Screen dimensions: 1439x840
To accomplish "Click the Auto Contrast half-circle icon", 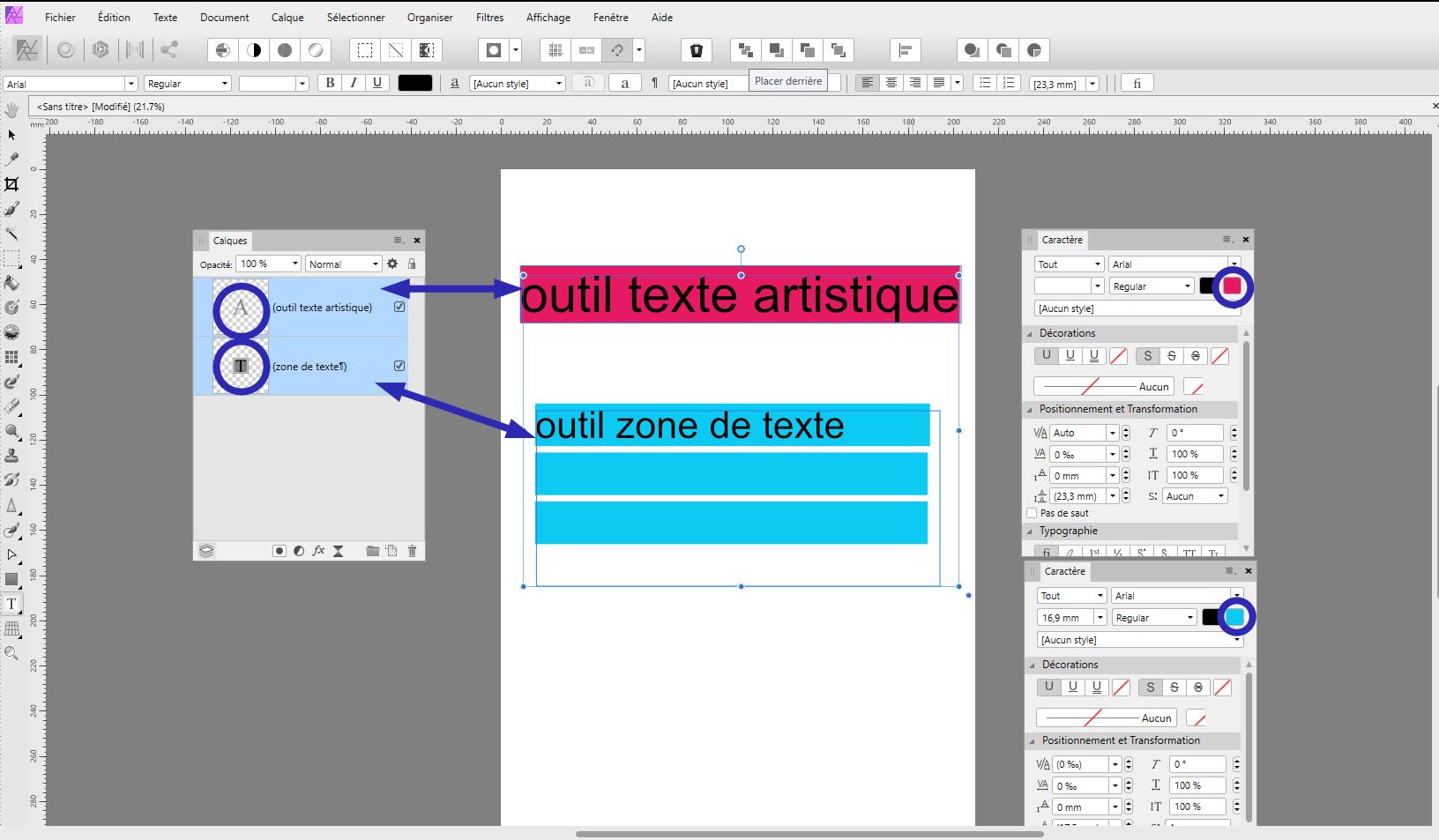I will click(x=254, y=50).
